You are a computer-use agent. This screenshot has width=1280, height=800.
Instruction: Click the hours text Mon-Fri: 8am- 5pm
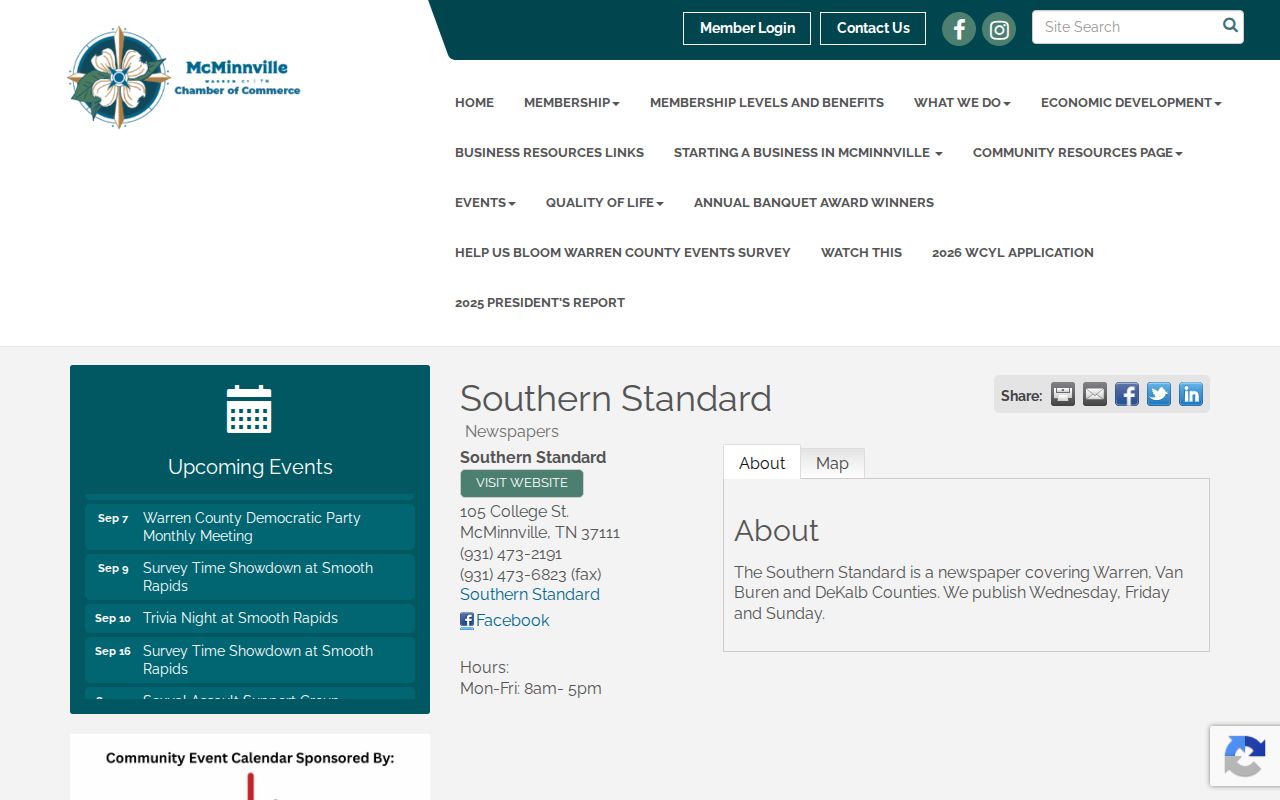pos(531,688)
